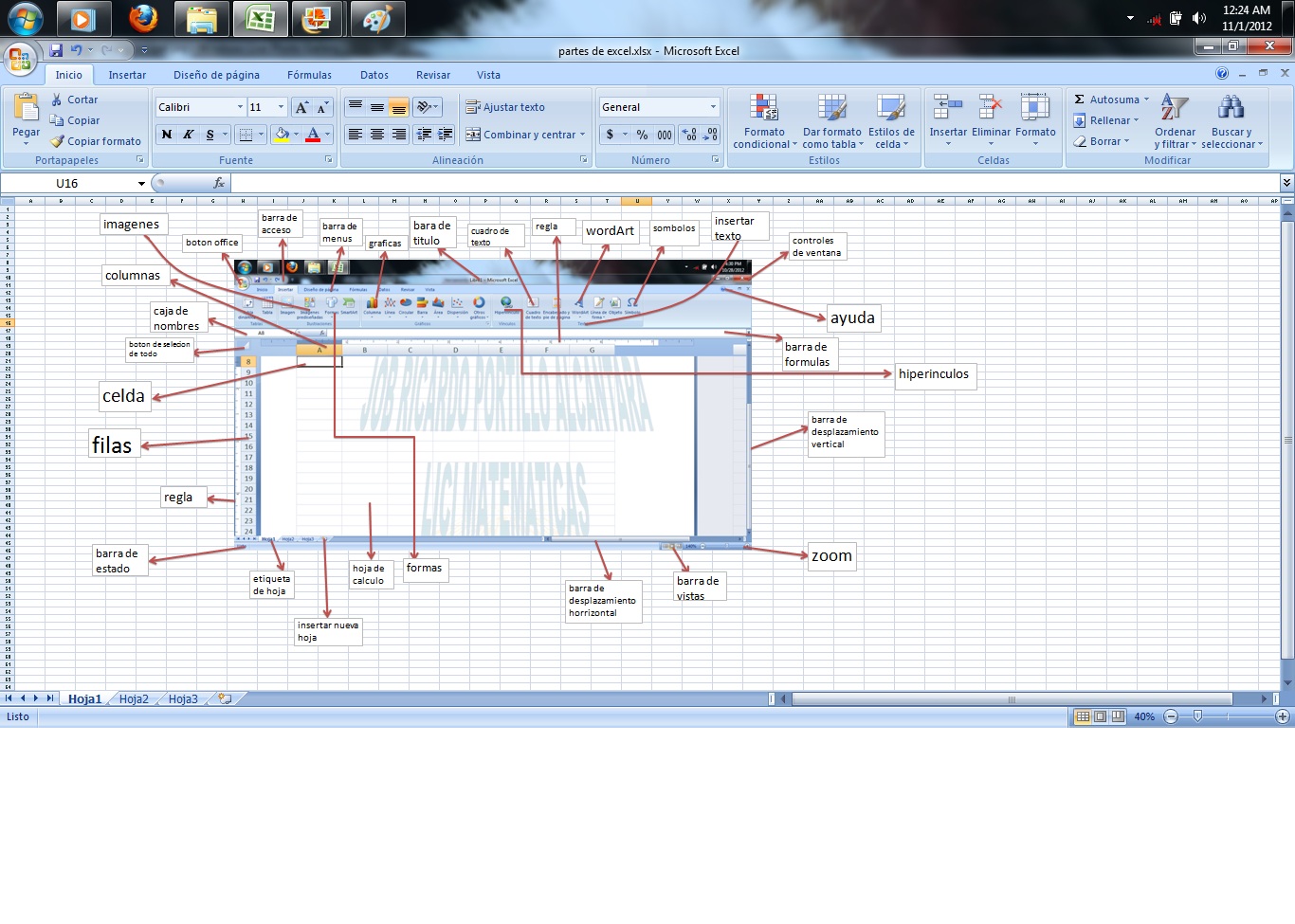Open the General number format dropdown
The image size is (1295, 924).
point(714,106)
